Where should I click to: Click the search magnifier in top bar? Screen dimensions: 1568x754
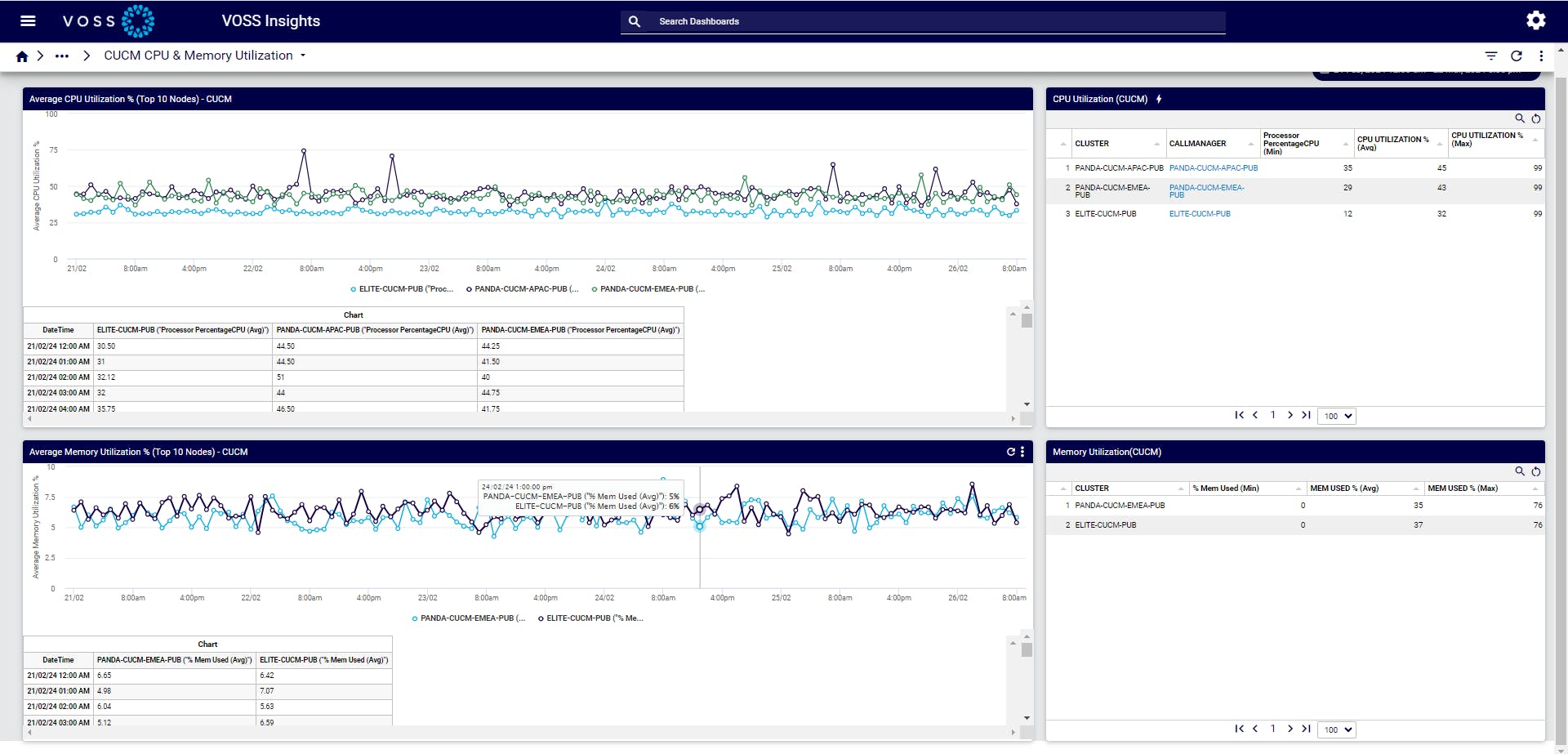[x=635, y=21]
